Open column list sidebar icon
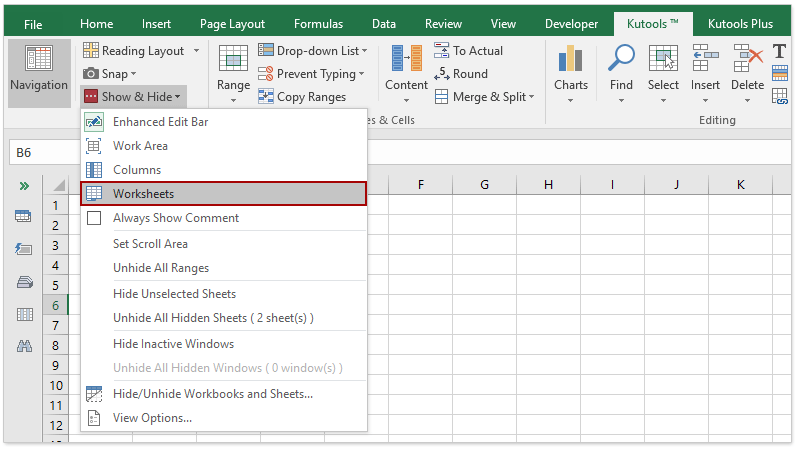Image resolution: width=796 pixels, height=449 pixels. (24, 314)
